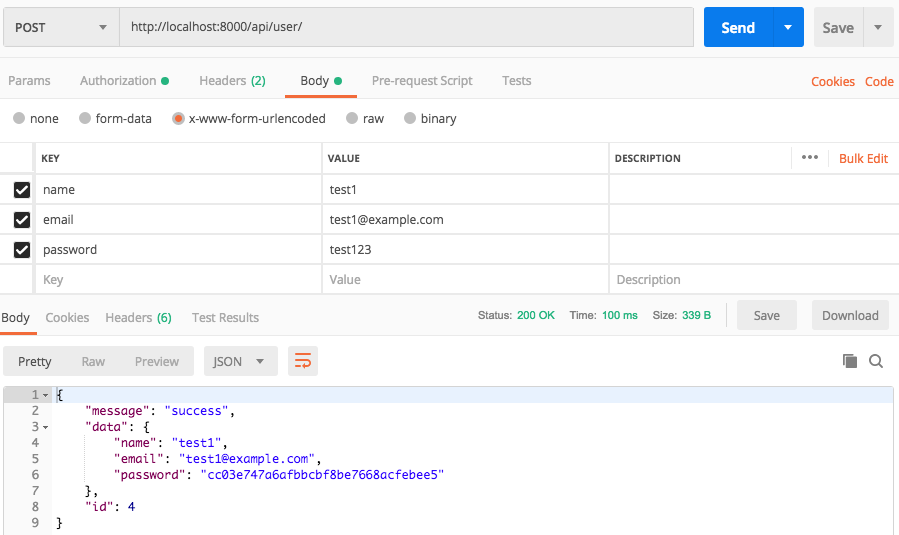Collapse JSON root object at line 1
This screenshot has width=899, height=535.
[x=45, y=396]
